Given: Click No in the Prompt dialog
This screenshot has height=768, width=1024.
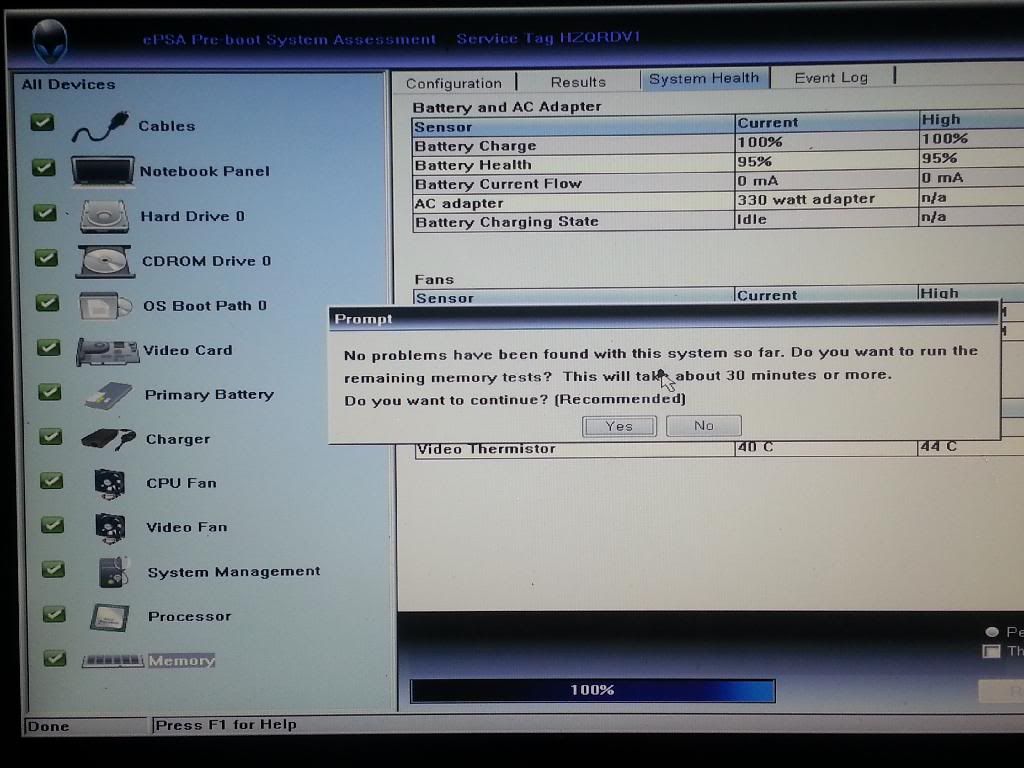Looking at the screenshot, I should tap(703, 426).
